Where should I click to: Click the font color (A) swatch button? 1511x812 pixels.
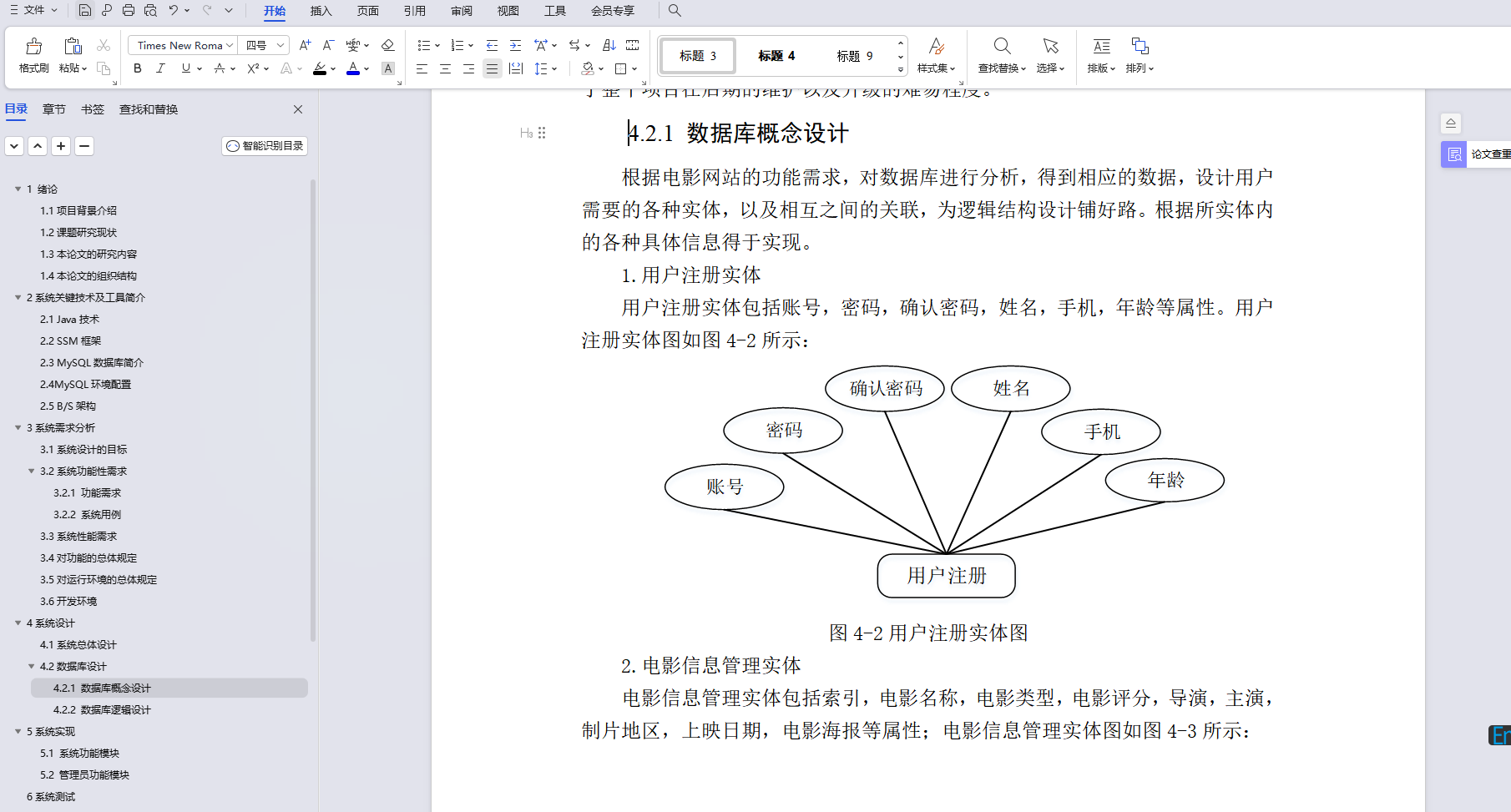pos(353,68)
